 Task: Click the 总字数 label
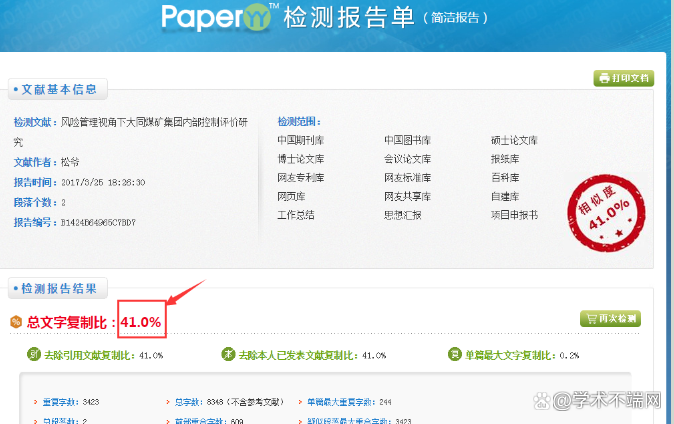pyautogui.click(x=189, y=402)
